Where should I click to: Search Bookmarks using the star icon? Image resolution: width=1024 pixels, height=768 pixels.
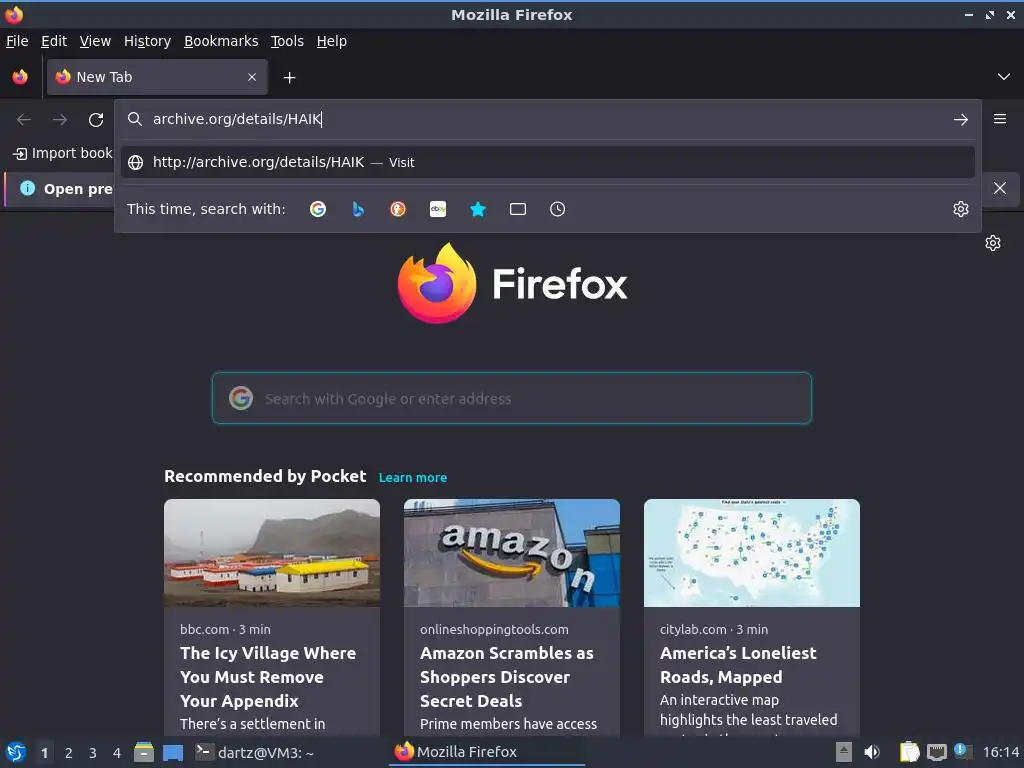pyautogui.click(x=478, y=209)
